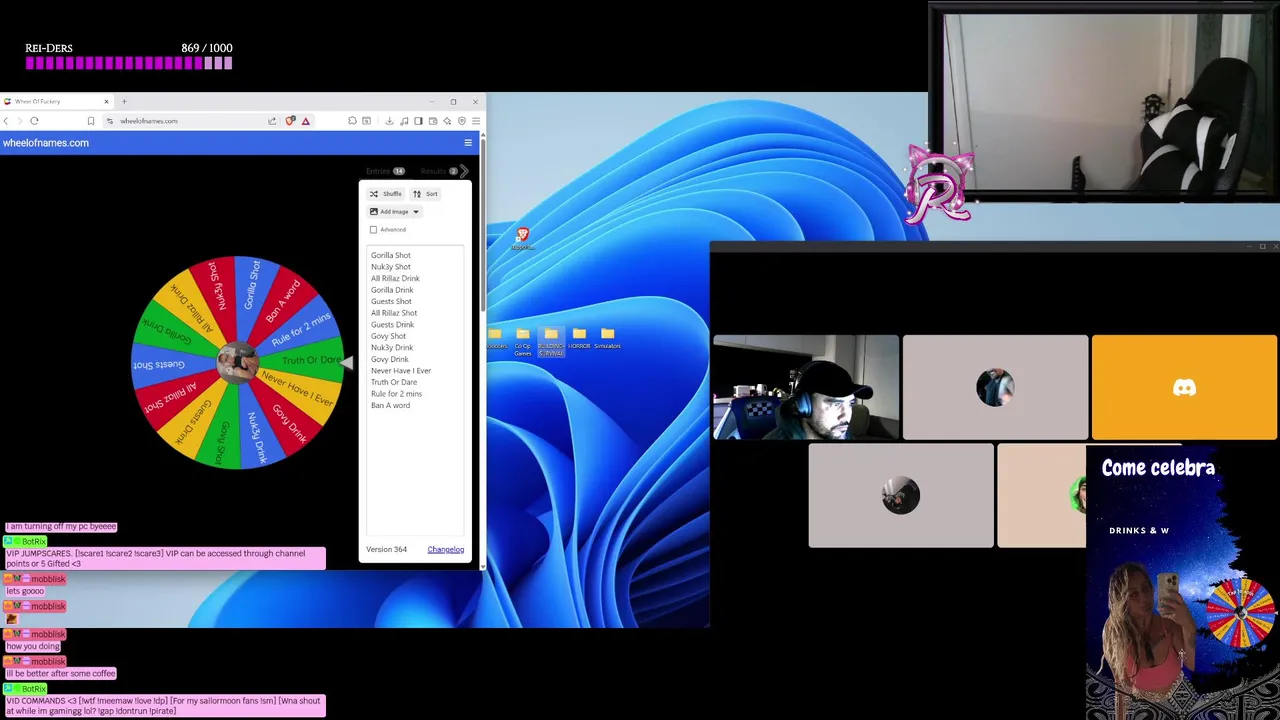1280x720 pixels.
Task: Open the Simulators desktop folder
Action: [607, 339]
